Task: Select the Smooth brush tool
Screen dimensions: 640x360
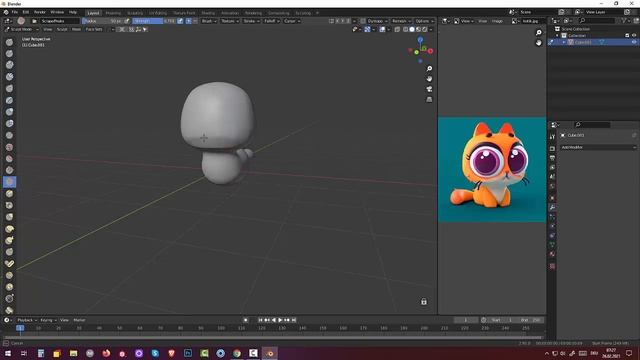Action: pos(9,147)
